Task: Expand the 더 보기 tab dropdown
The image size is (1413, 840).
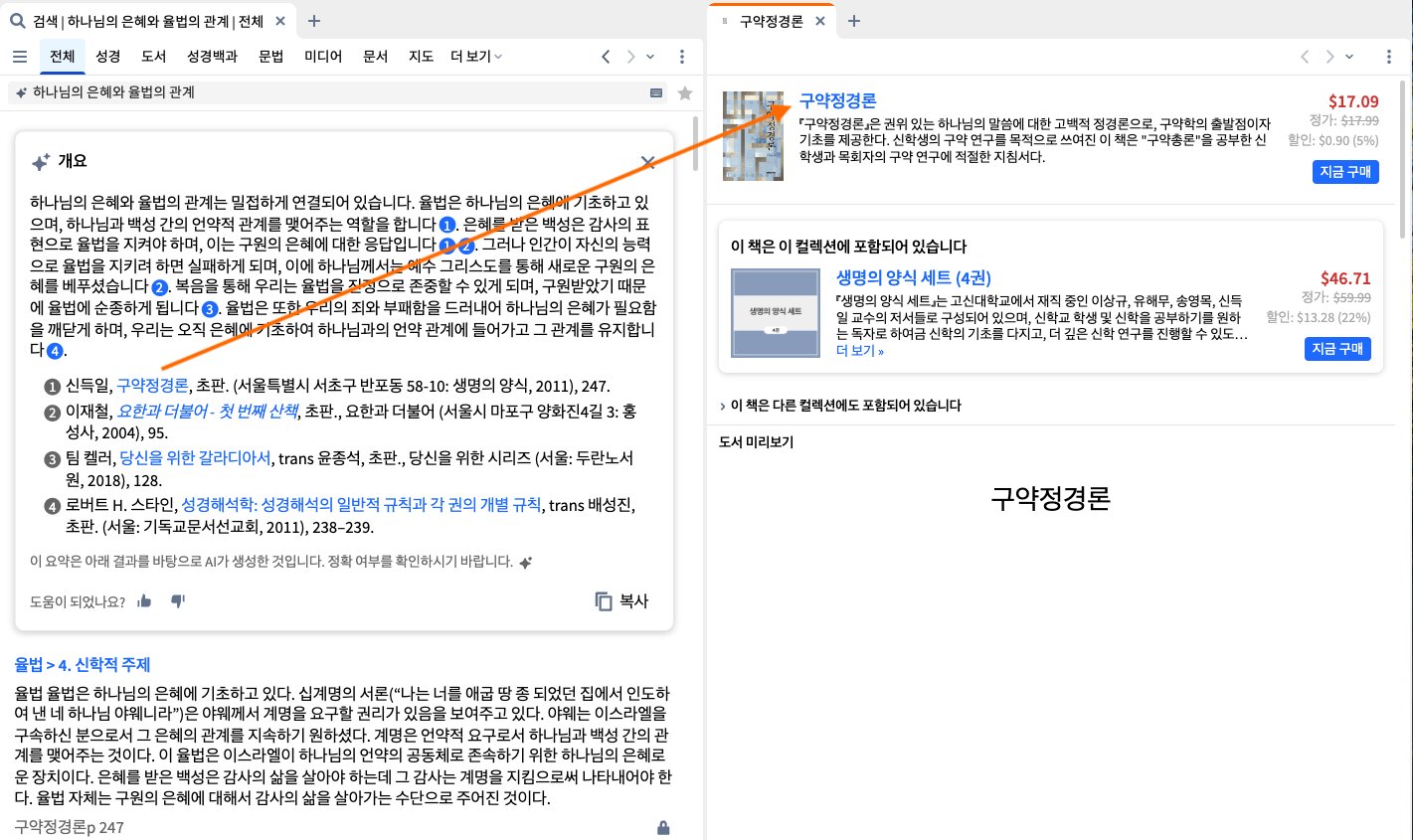Action: 476,57
